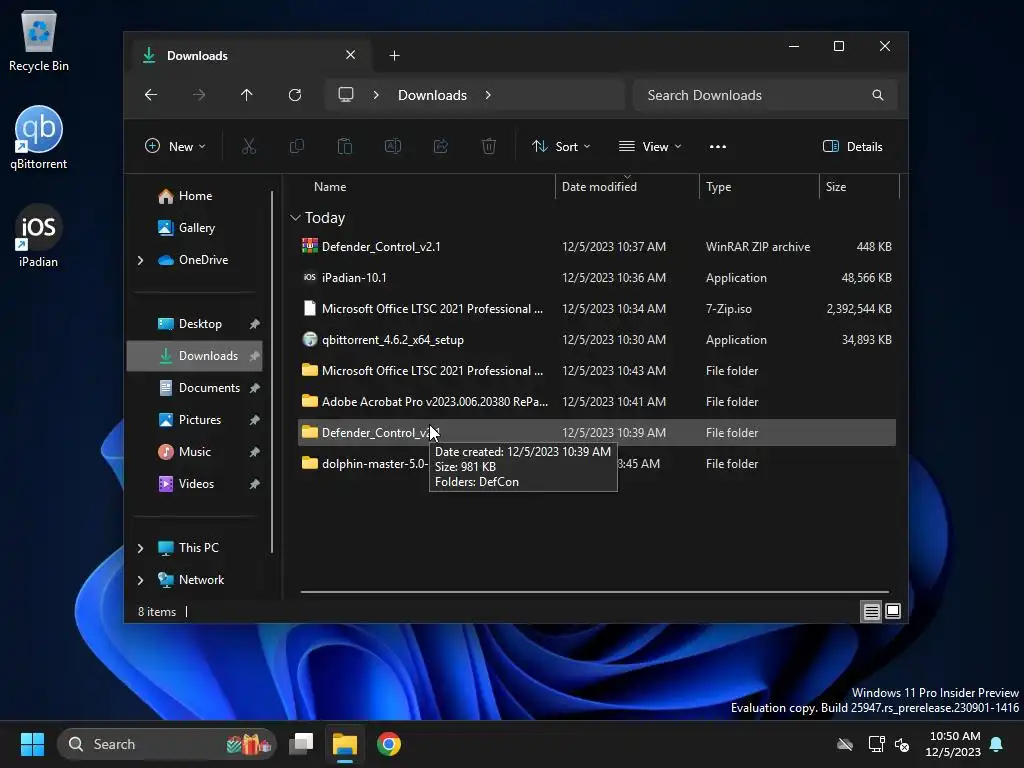Screen dimensions: 1024x768
Task: Open notifications bell in system tray
Action: coord(997,744)
